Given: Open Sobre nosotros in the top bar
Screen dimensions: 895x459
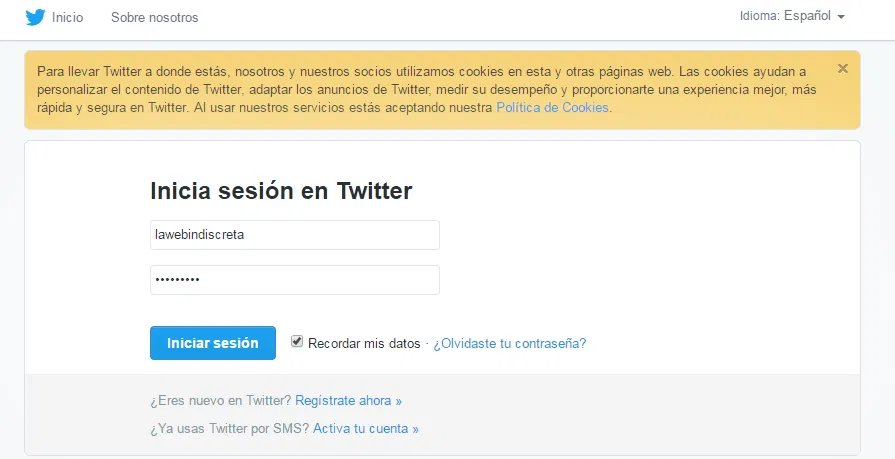Looking at the screenshot, I should (x=154, y=18).
